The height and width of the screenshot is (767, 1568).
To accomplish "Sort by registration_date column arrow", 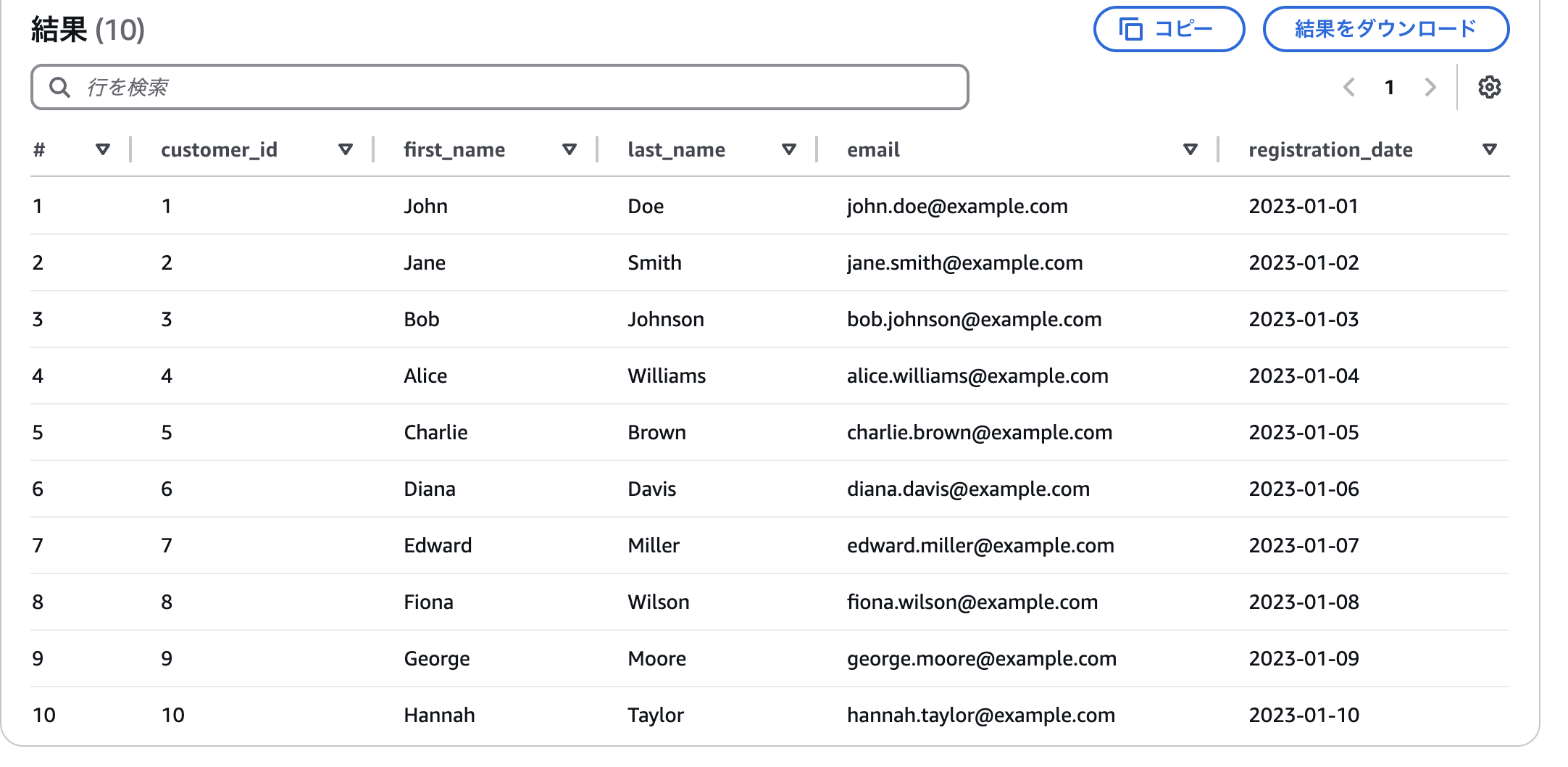I will pos(1490,149).
